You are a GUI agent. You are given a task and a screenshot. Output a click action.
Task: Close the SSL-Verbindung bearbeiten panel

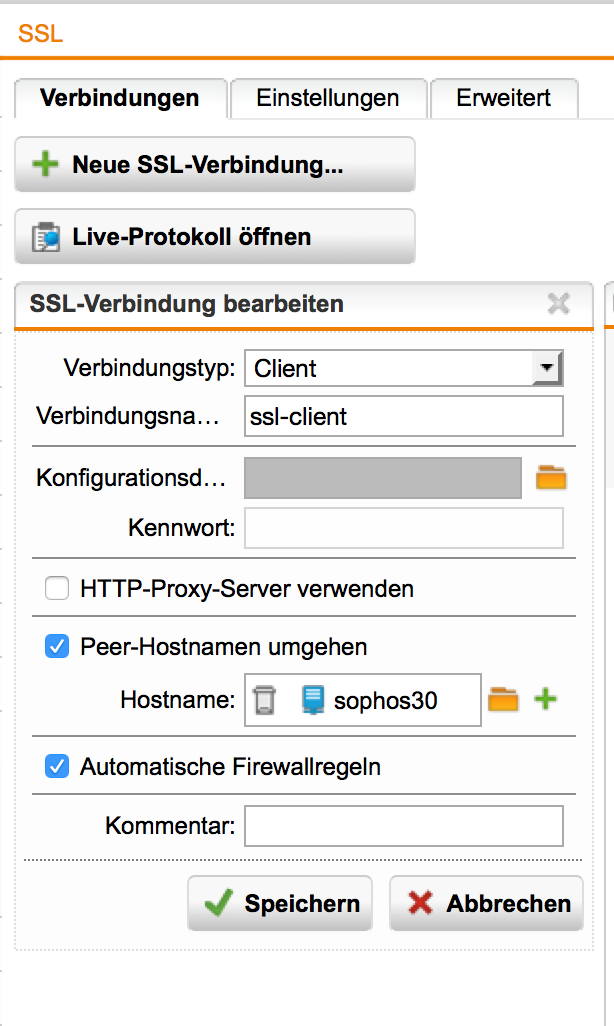pyautogui.click(x=559, y=304)
